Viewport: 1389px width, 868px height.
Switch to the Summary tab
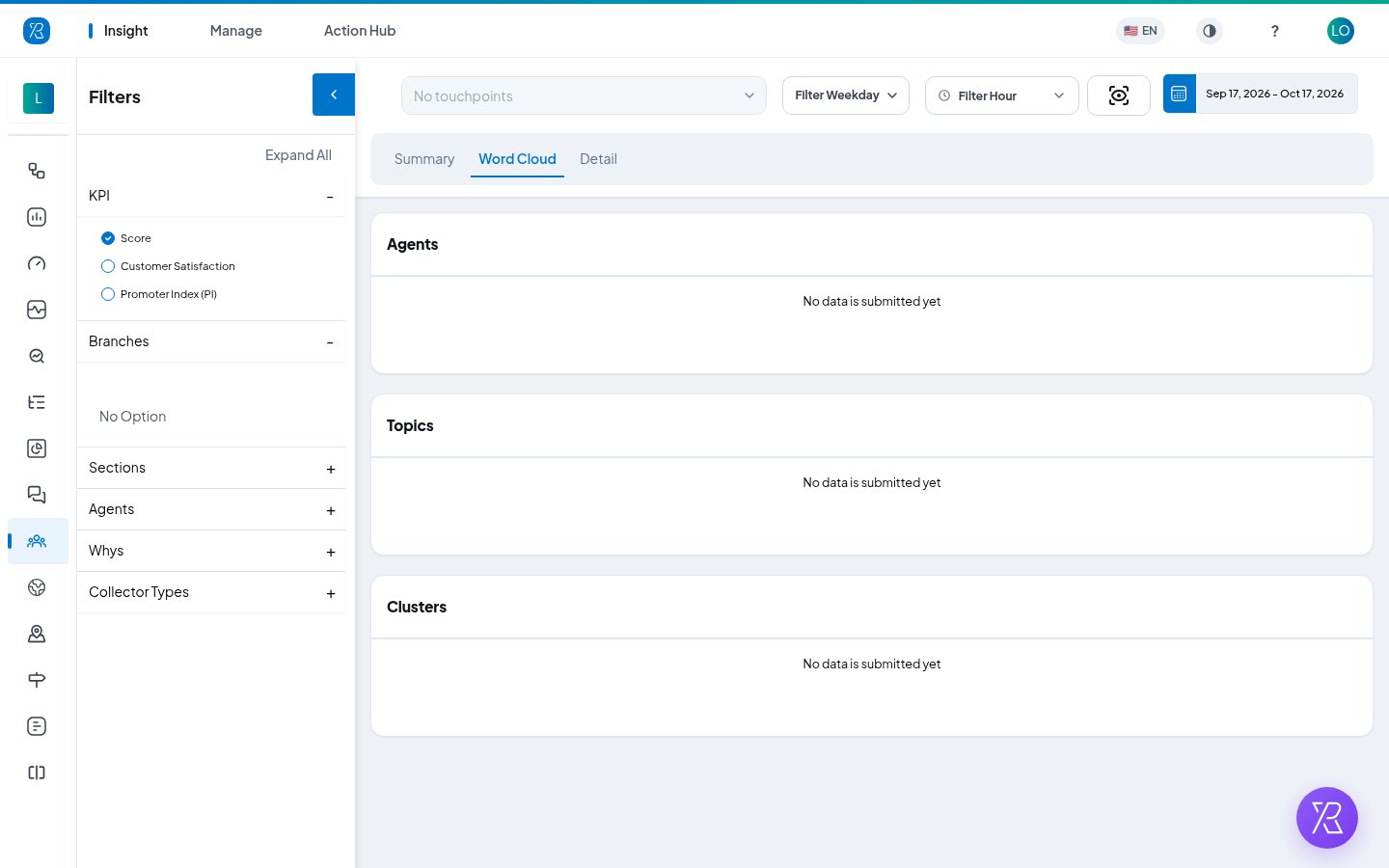click(424, 159)
